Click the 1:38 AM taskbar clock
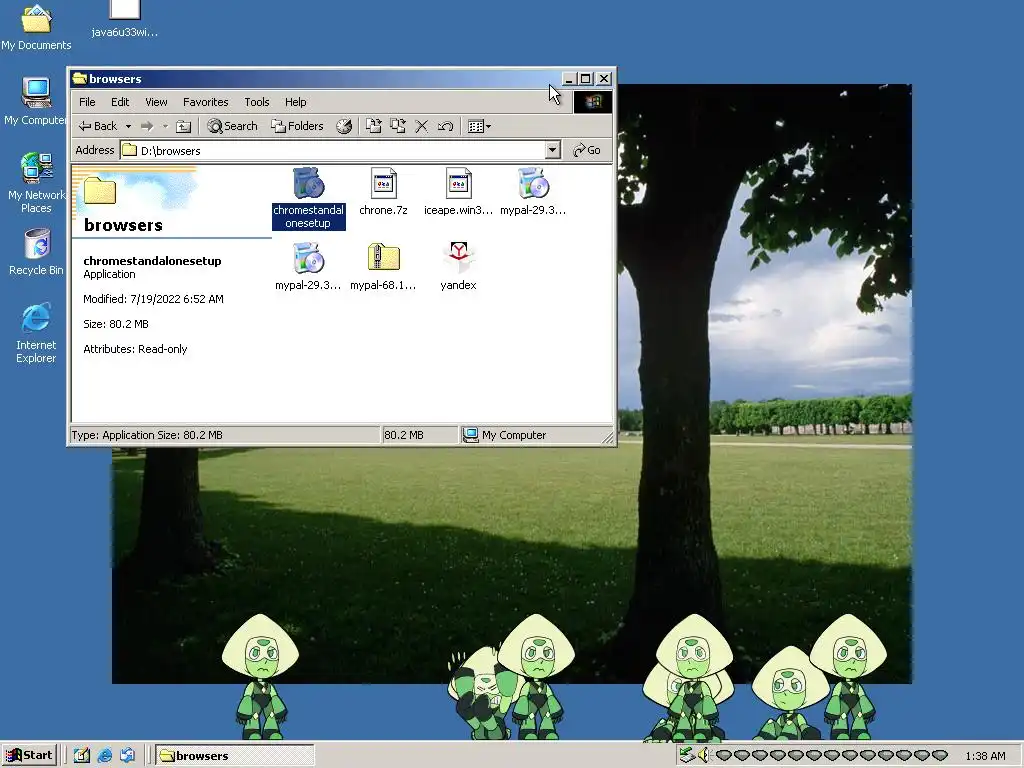Screen dimensions: 1024x768 point(985,756)
